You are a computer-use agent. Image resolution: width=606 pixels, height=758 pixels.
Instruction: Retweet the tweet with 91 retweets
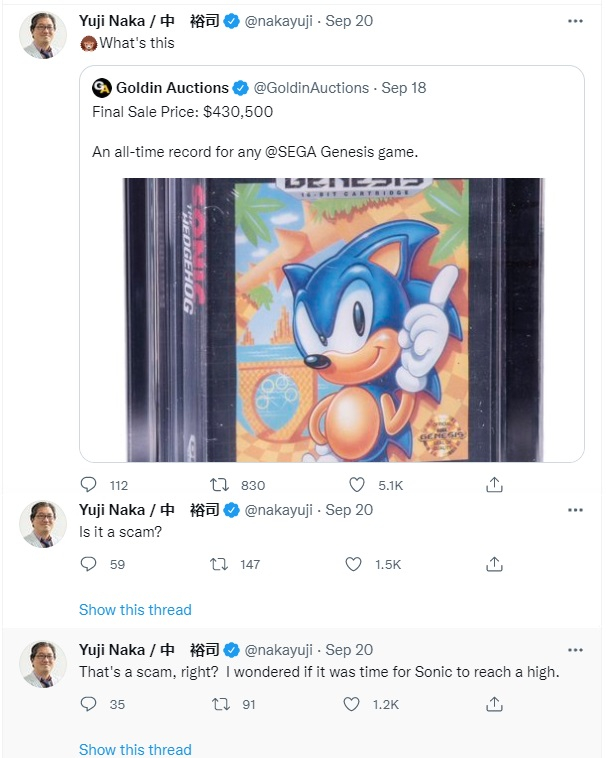(221, 704)
